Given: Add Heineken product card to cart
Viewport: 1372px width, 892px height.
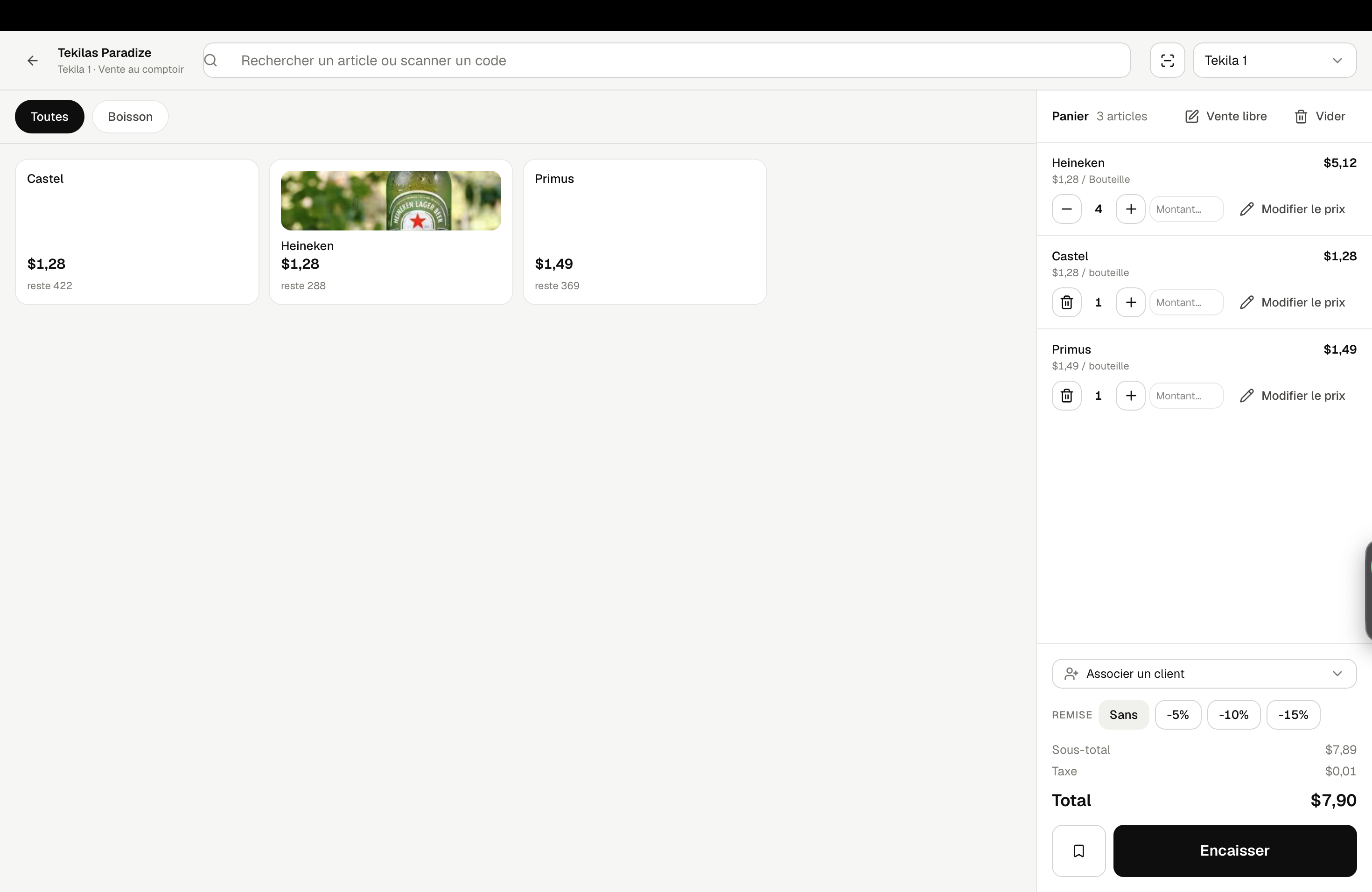Looking at the screenshot, I should [x=391, y=232].
